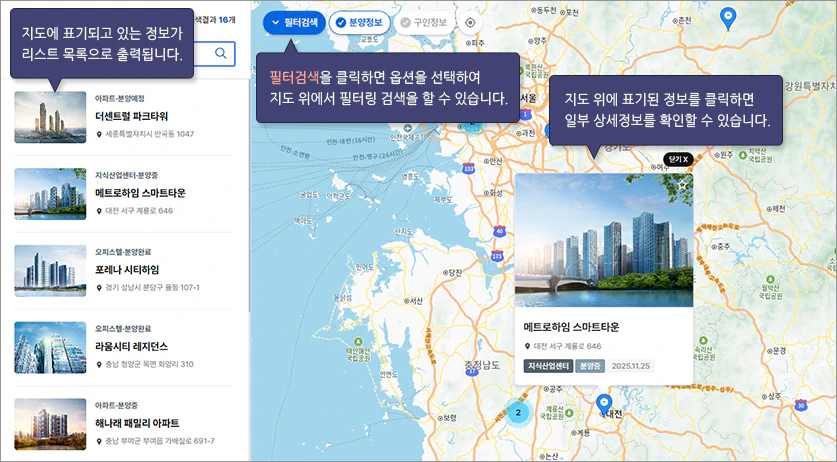Viewport: 837px width, 462px height.
Task: Click the 계룡산 국립공원 park icon
Action: [x=570, y=413]
